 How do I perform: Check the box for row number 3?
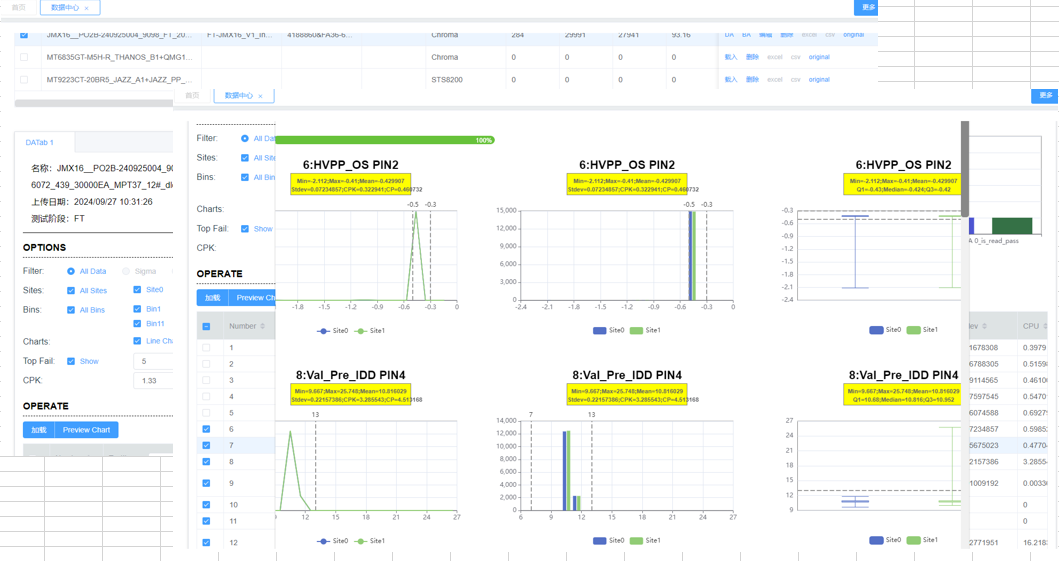(x=207, y=381)
